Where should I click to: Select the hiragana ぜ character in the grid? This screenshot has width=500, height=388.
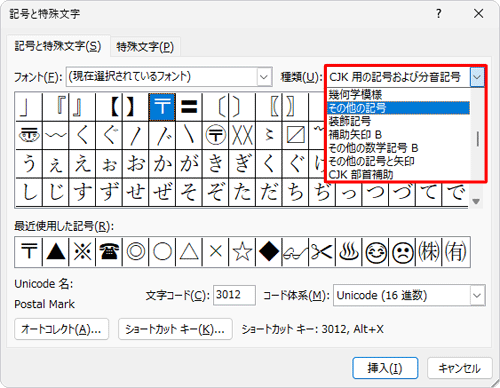[x=162, y=192]
